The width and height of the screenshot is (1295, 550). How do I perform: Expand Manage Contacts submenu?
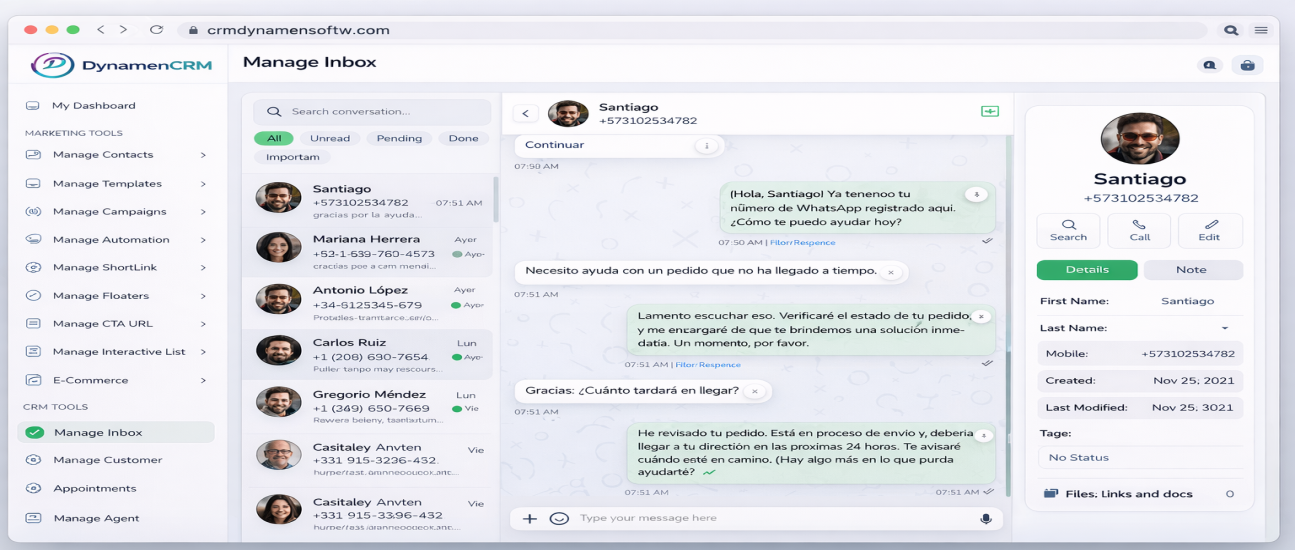point(203,155)
